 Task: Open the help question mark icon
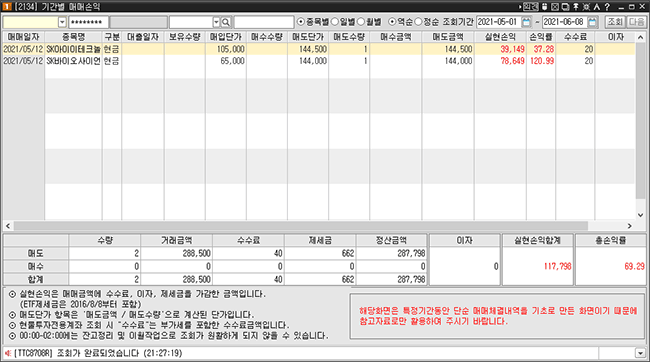607,7
